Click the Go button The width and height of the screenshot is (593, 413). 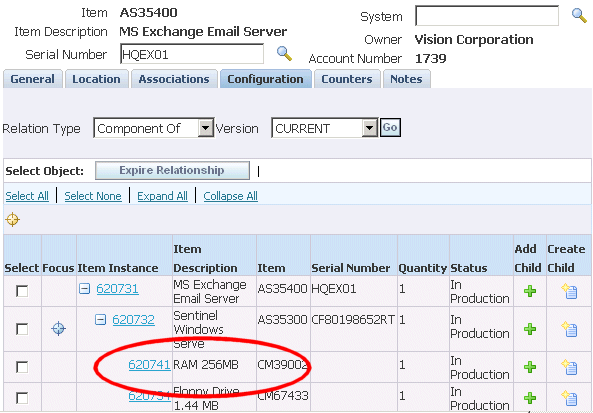[390, 127]
